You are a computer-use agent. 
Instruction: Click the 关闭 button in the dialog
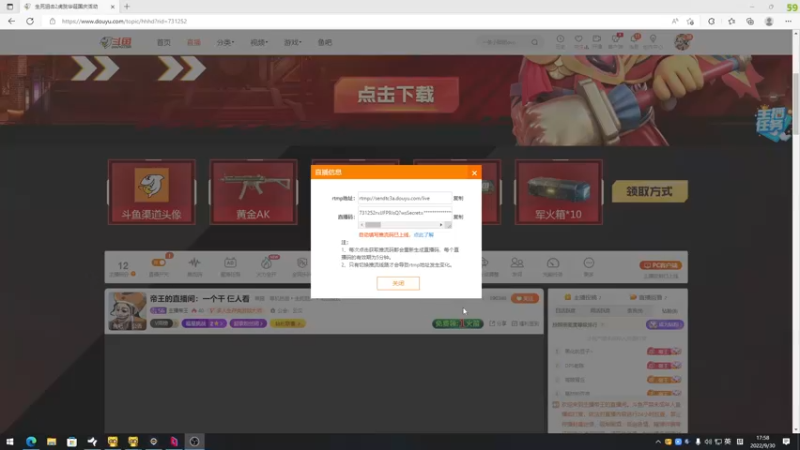coord(398,283)
